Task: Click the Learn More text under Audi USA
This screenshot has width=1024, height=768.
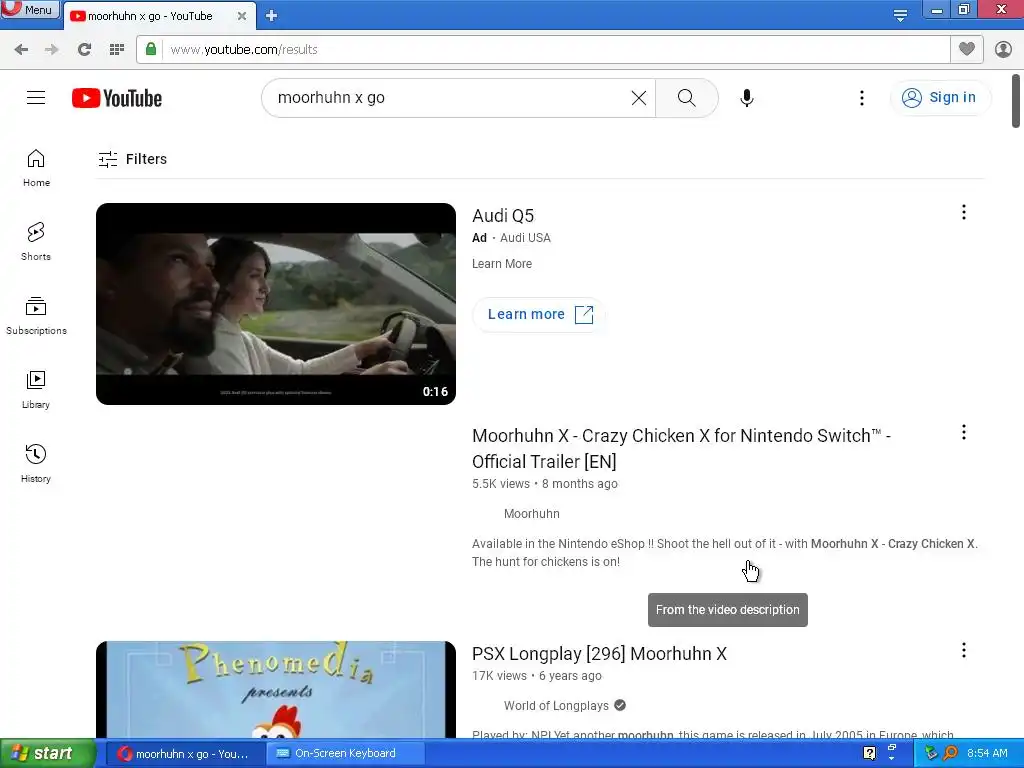Action: (x=502, y=264)
